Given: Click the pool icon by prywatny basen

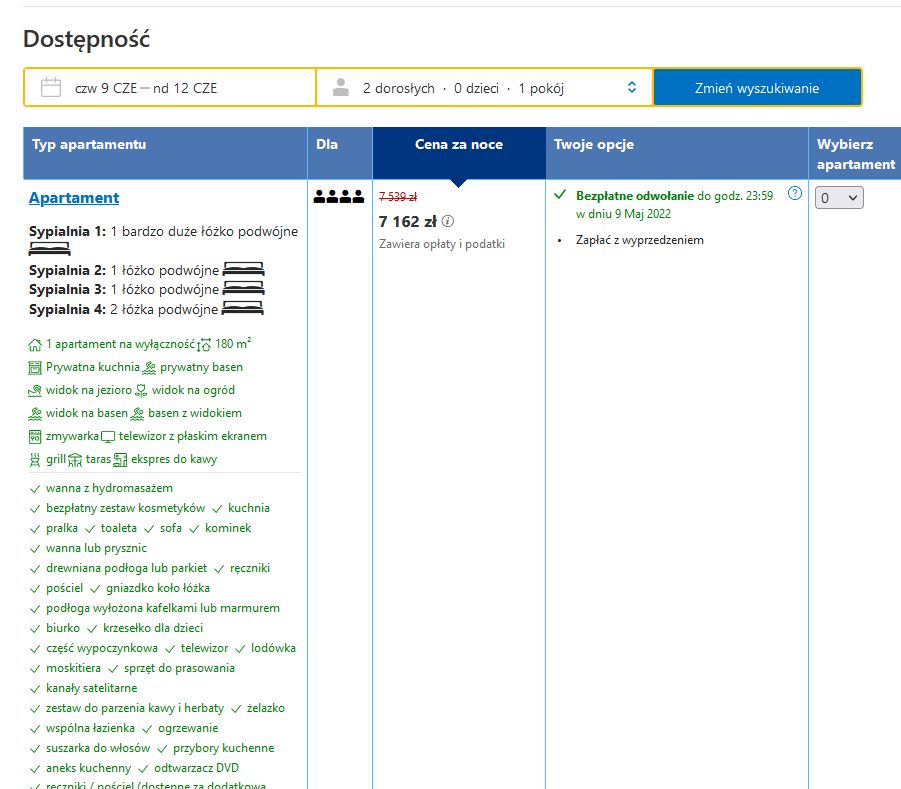Looking at the screenshot, I should click(x=149, y=368).
